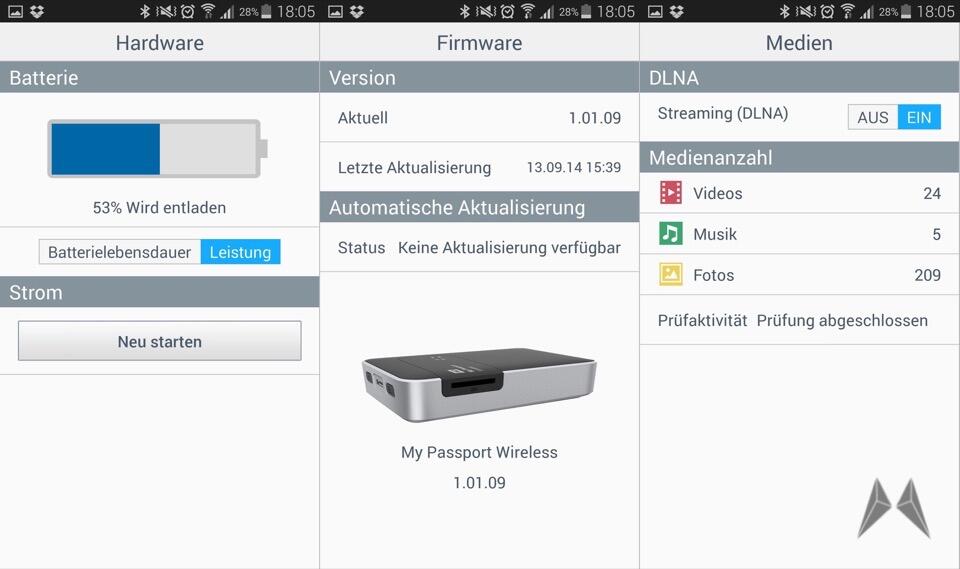Tap signal strength icon above Firmware screen

547,11
